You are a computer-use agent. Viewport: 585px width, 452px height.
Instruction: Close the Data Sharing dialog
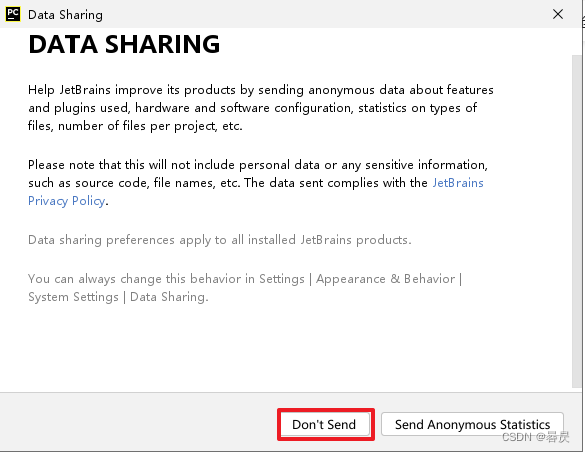558,14
